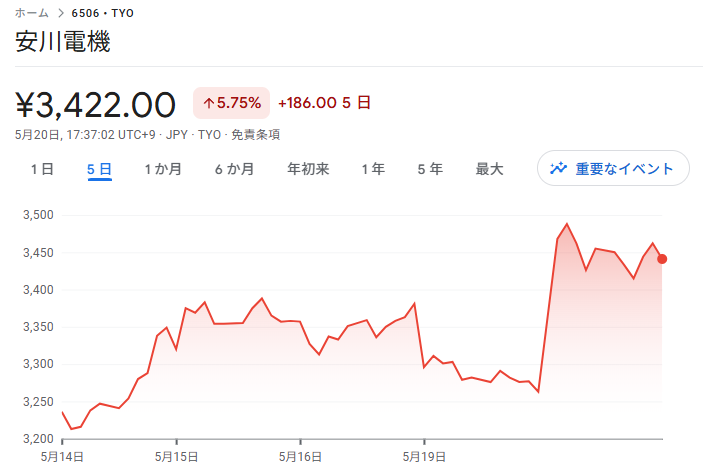
Task: Switch chart to 1か月 range
Action: coord(163,169)
